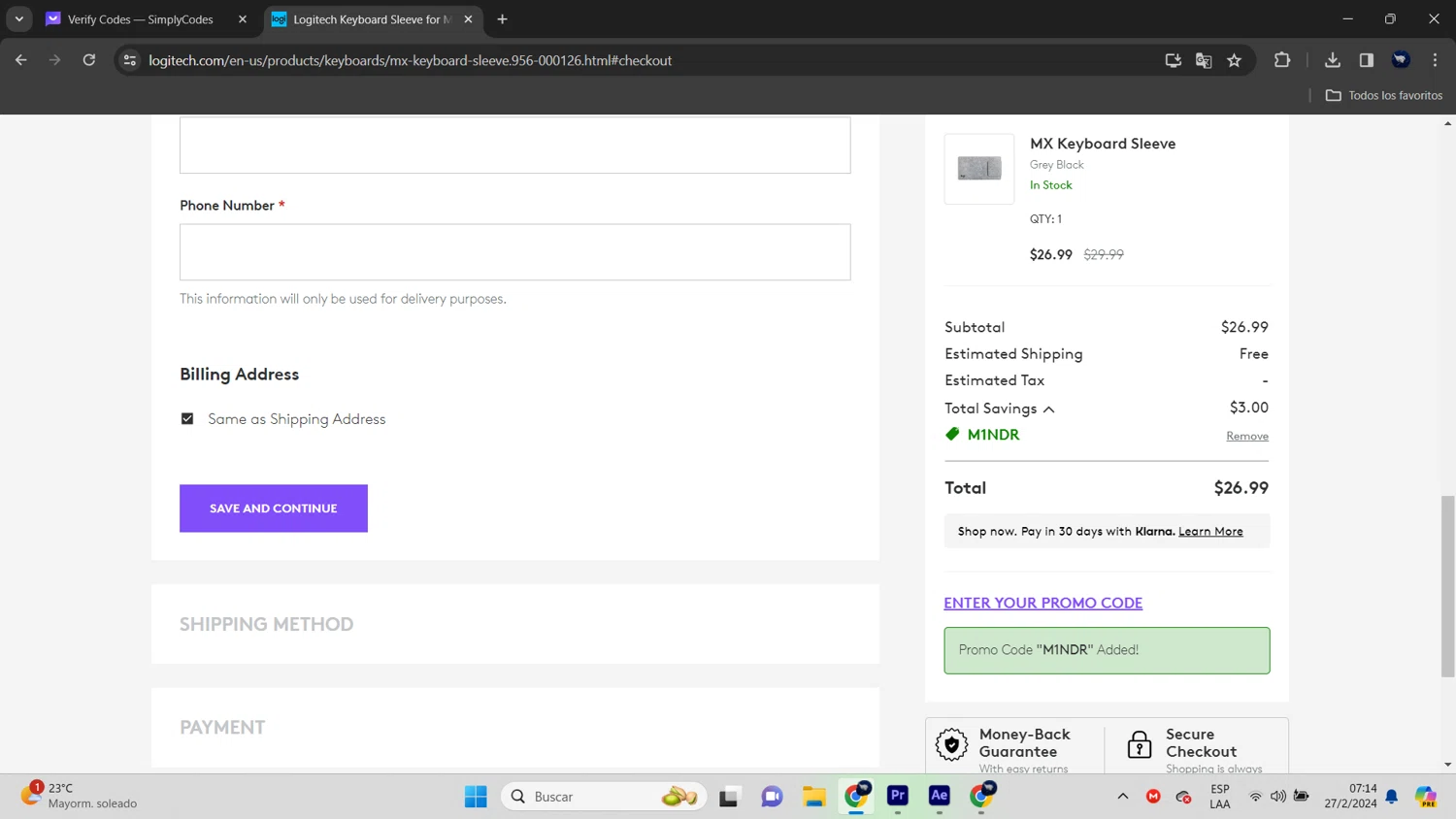The width and height of the screenshot is (1456, 819).
Task: Click the Windows taskbar Buscar search box
Action: [x=604, y=797]
